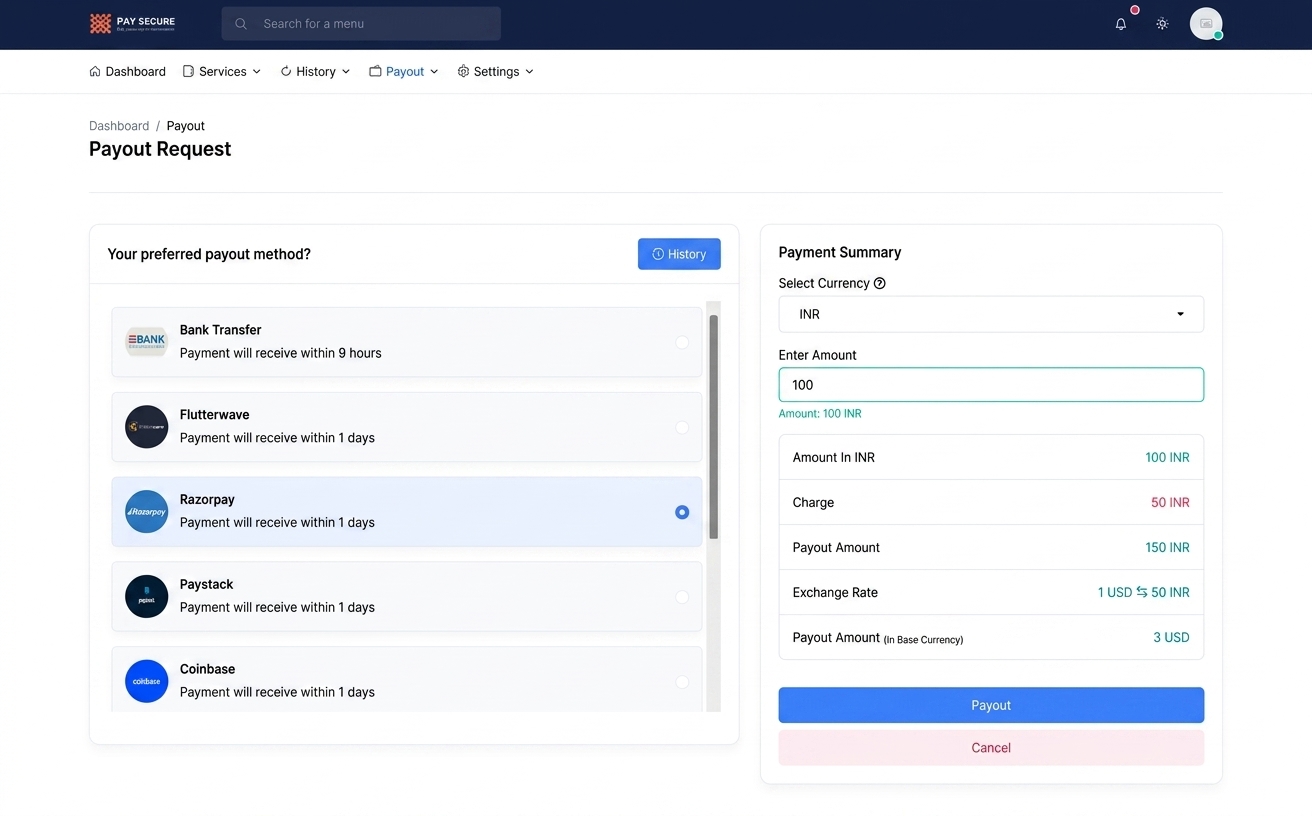Click the Dashboard breadcrumb link
1312x816 pixels.
[119, 126]
